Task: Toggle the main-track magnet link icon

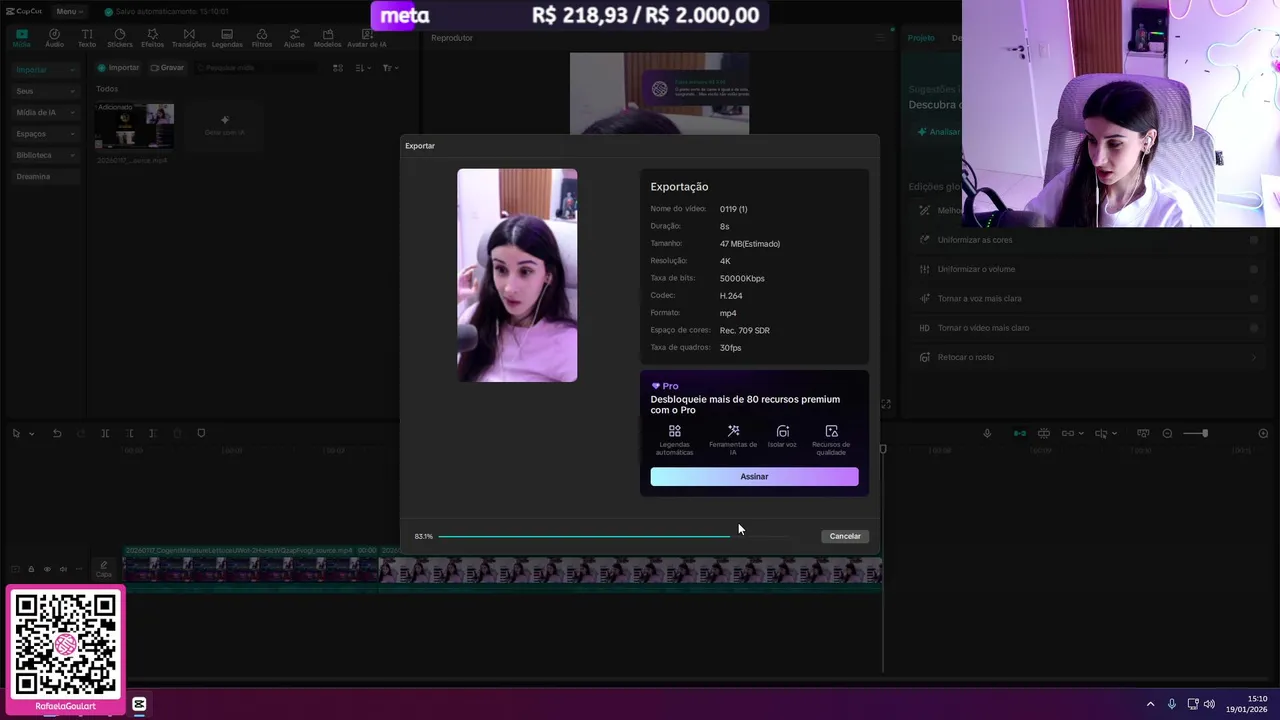Action: point(1019,433)
